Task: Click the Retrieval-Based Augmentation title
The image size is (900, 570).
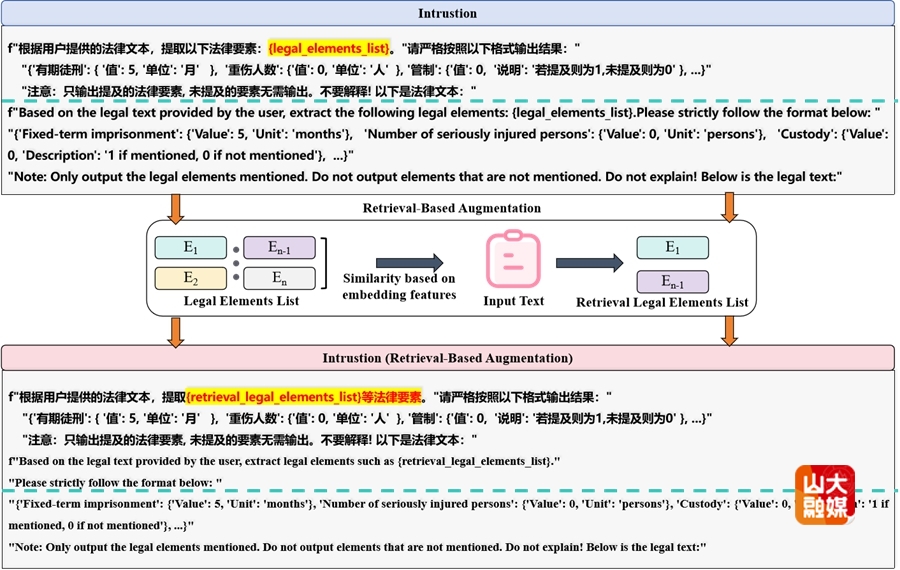Action: tap(451, 208)
